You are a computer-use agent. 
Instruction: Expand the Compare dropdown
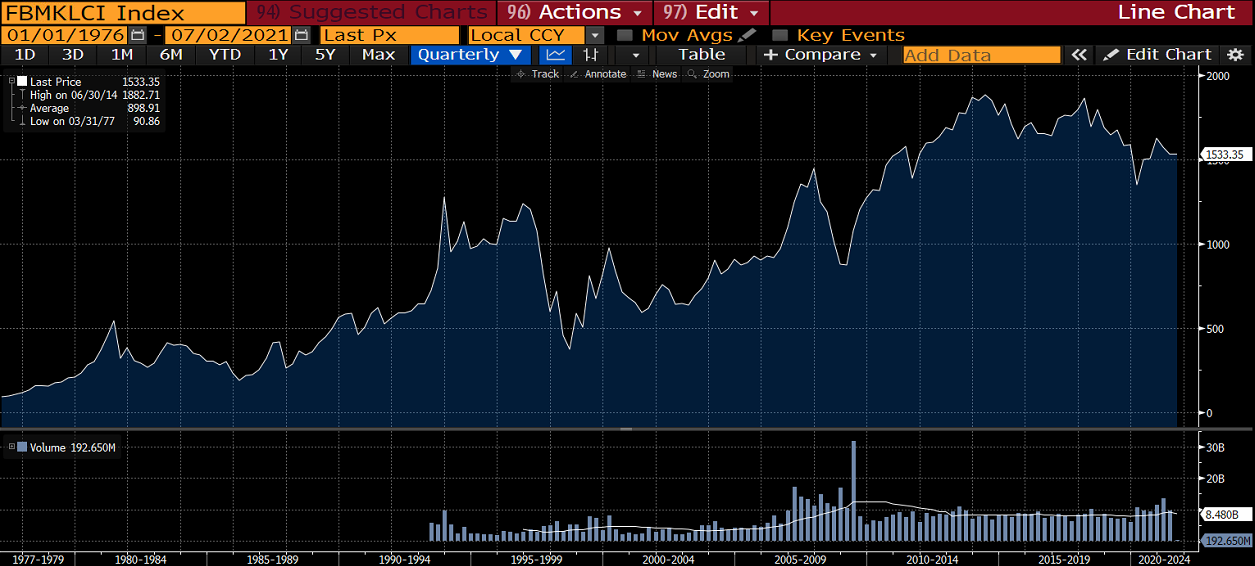[x=820, y=55]
